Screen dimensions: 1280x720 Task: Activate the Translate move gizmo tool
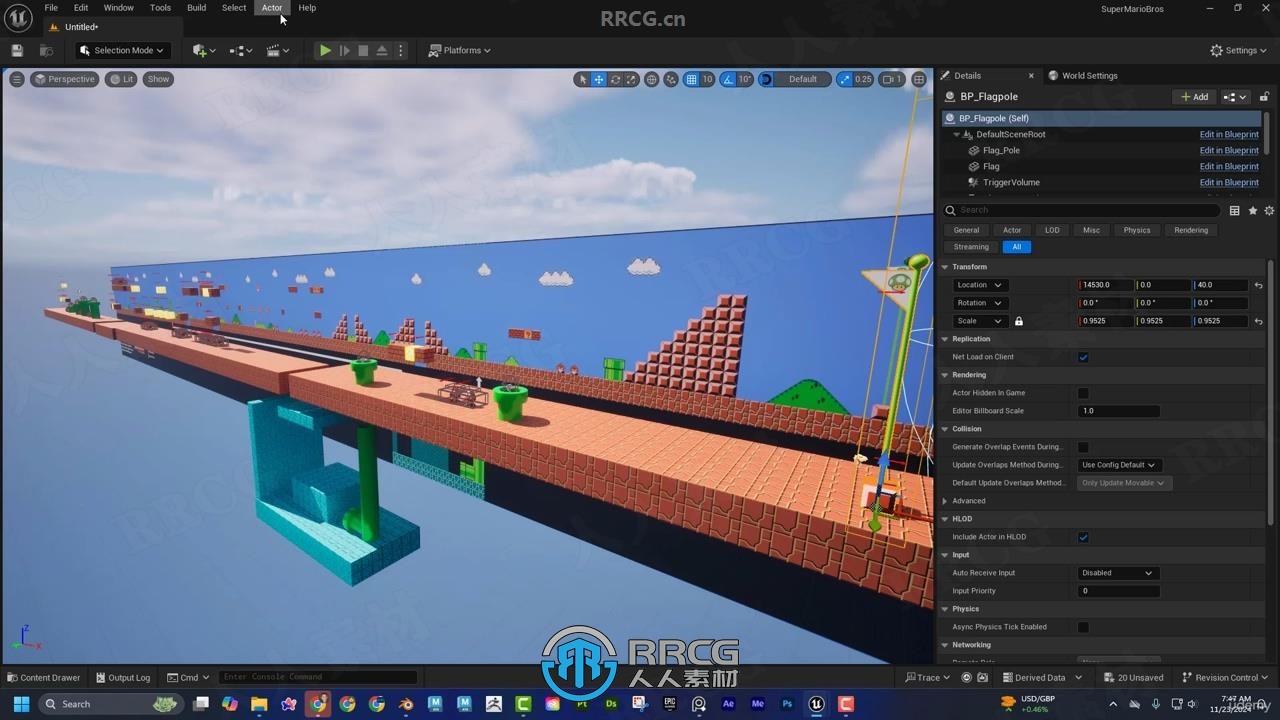(599, 79)
